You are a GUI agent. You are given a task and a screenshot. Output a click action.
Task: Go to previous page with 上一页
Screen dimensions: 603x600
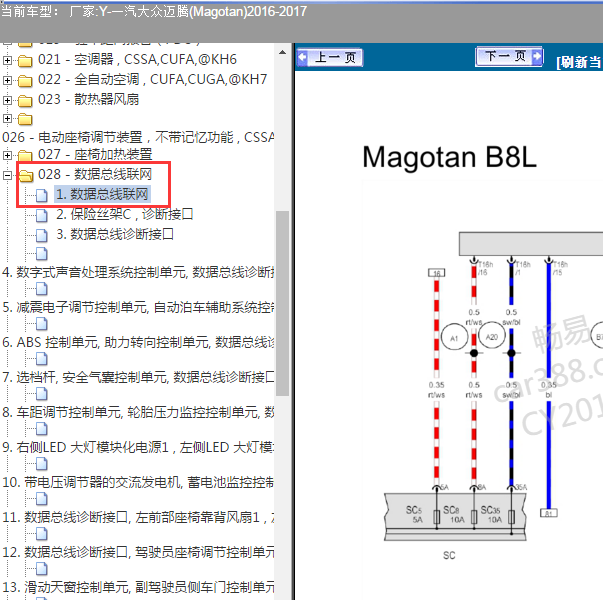coord(330,58)
